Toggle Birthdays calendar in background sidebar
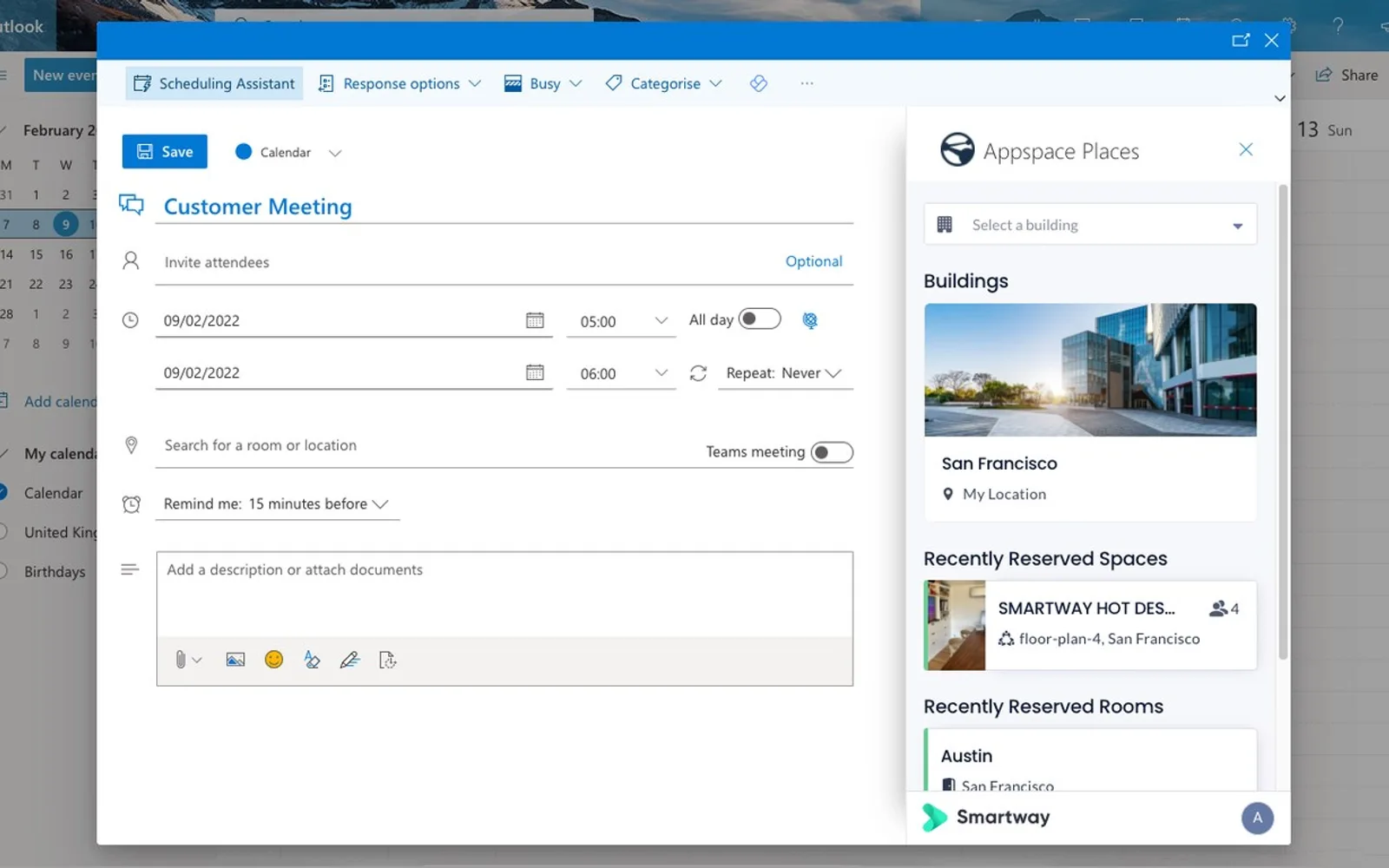Image resolution: width=1389 pixels, height=868 pixels. pos(3,571)
